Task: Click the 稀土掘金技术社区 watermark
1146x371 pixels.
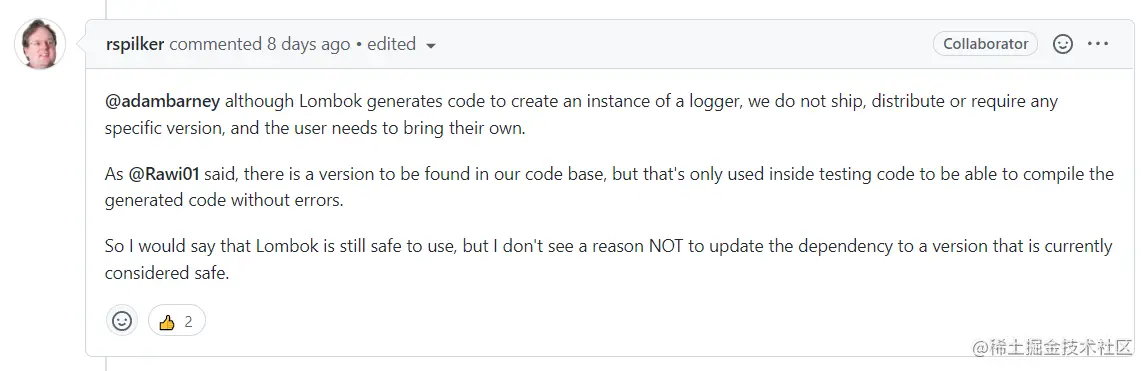Action: (1051, 348)
